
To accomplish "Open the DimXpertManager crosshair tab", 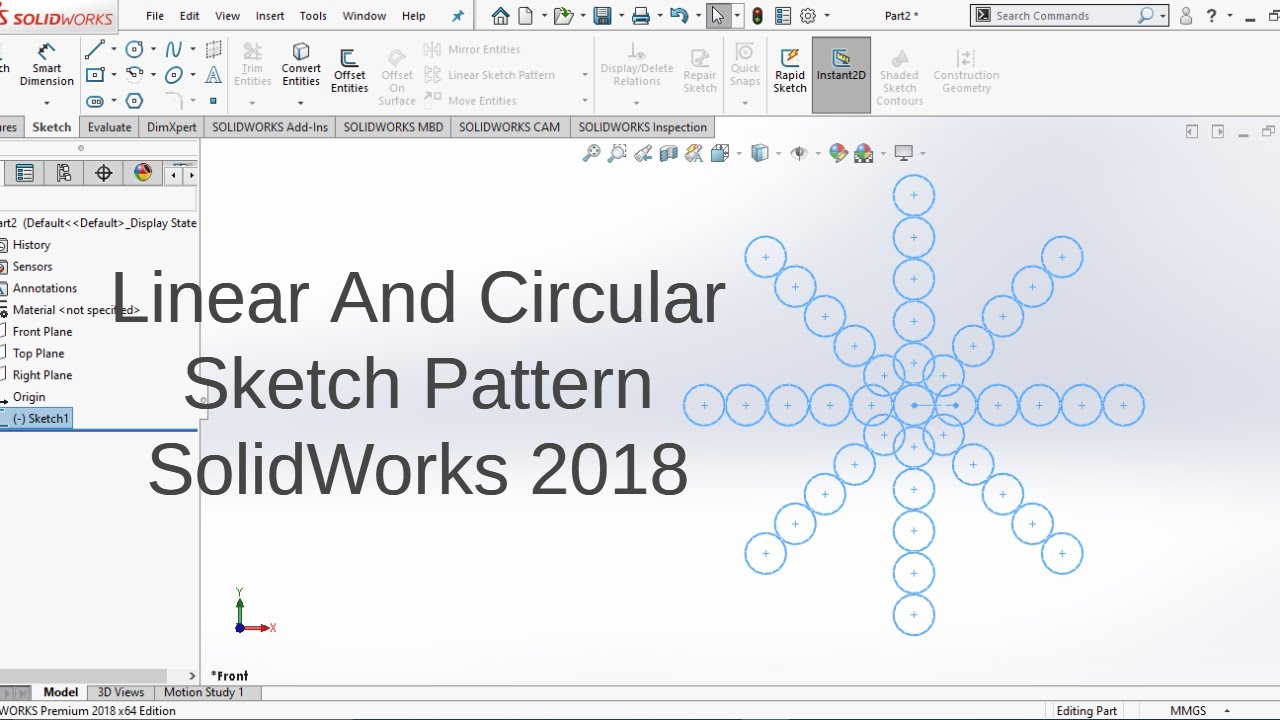I will [x=103, y=174].
